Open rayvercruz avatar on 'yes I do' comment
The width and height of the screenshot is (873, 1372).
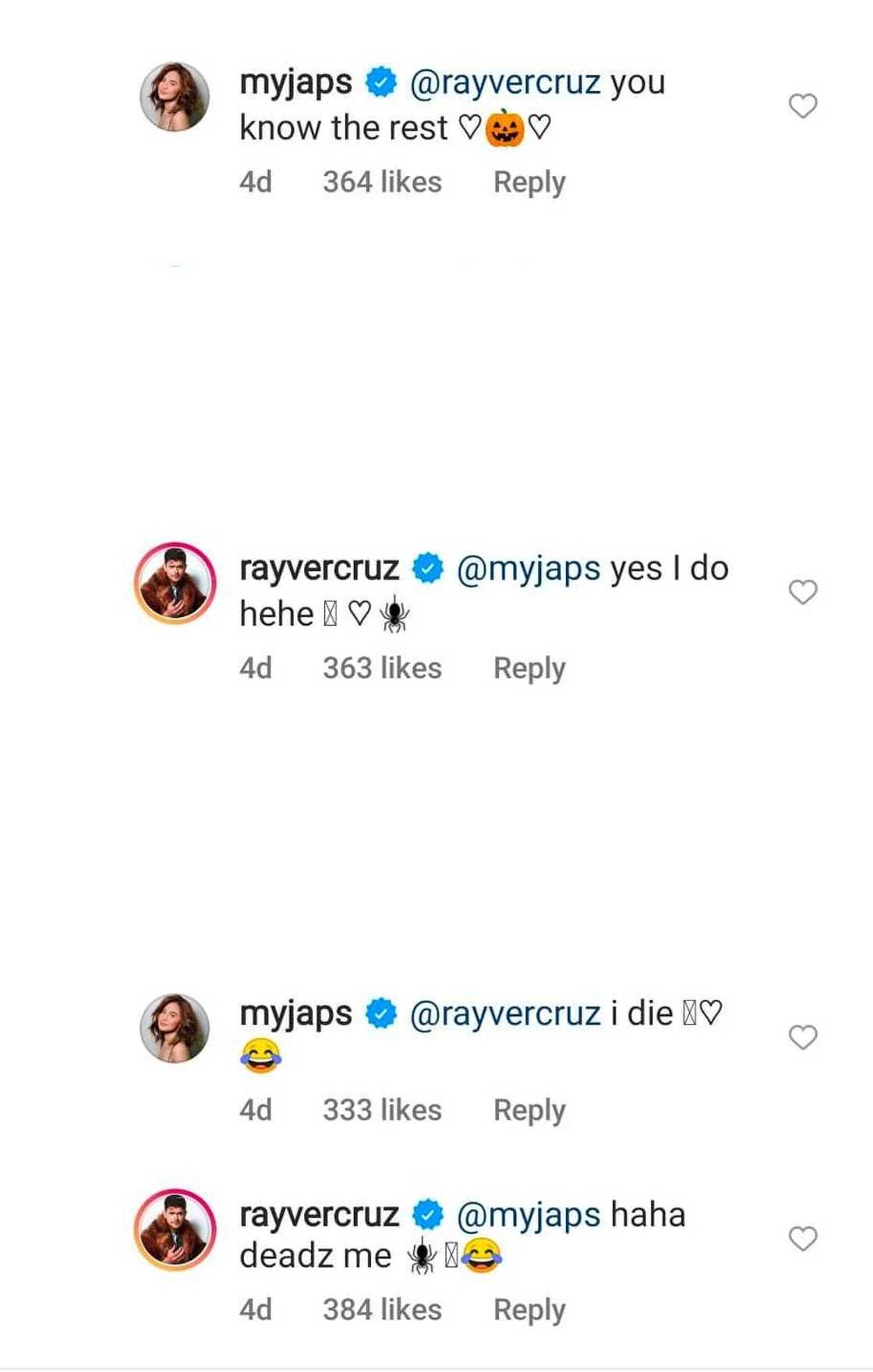pos(175,584)
